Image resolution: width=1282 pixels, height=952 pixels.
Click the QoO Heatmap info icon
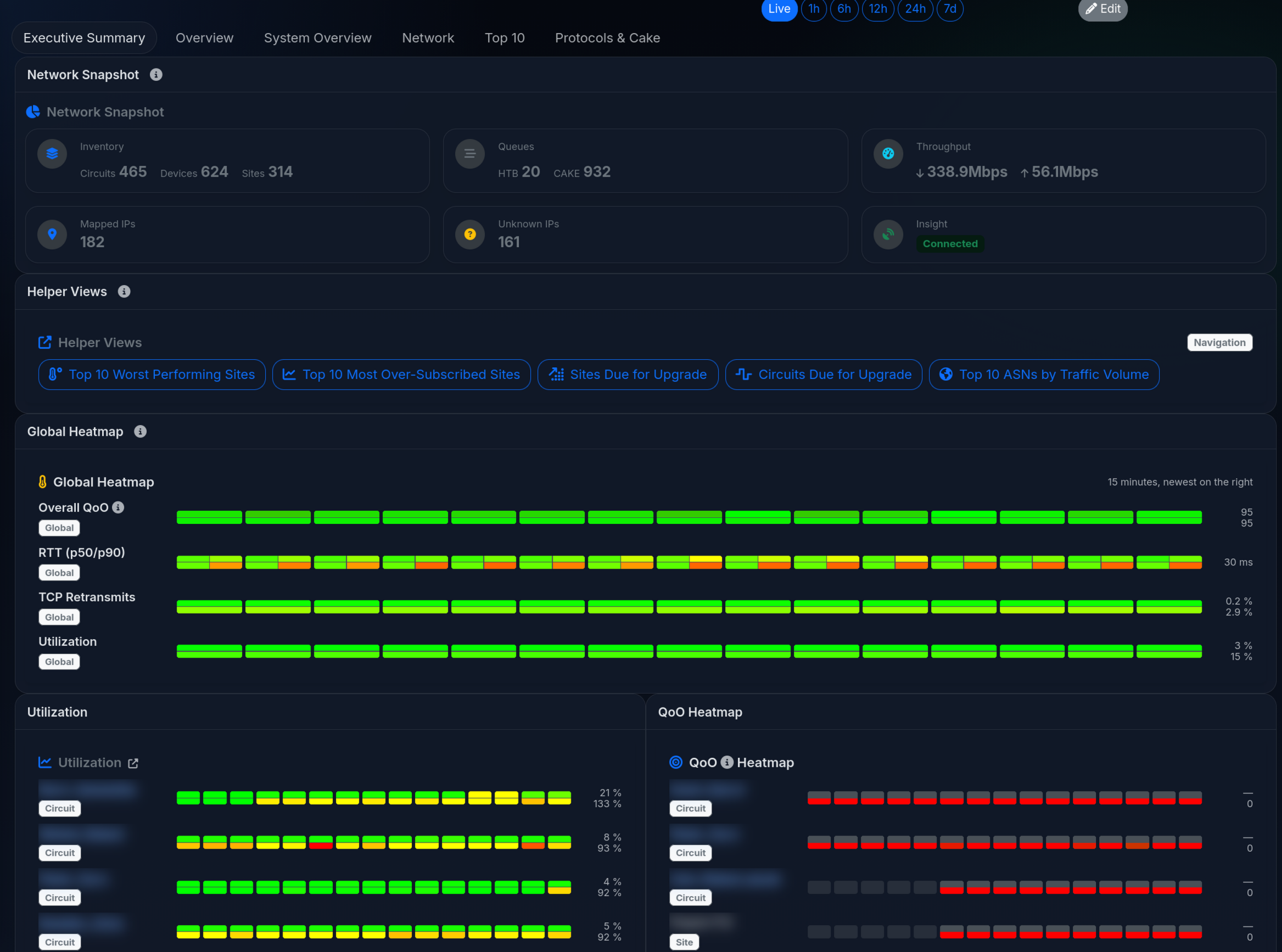point(727,763)
